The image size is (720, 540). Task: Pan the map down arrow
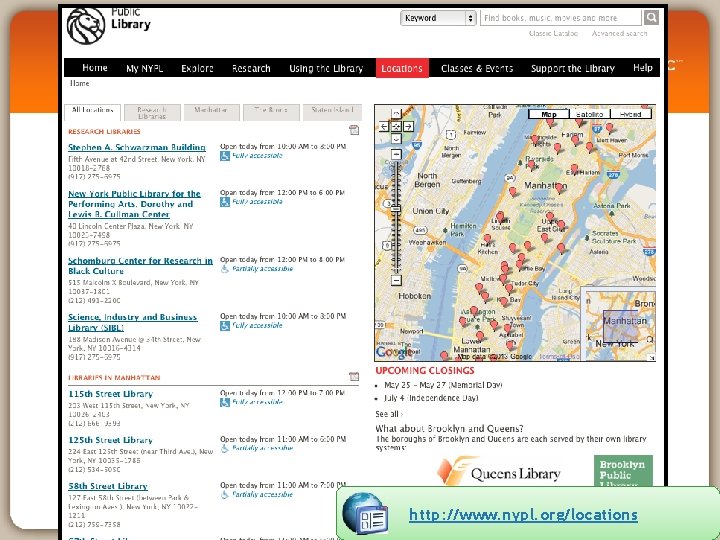point(396,138)
